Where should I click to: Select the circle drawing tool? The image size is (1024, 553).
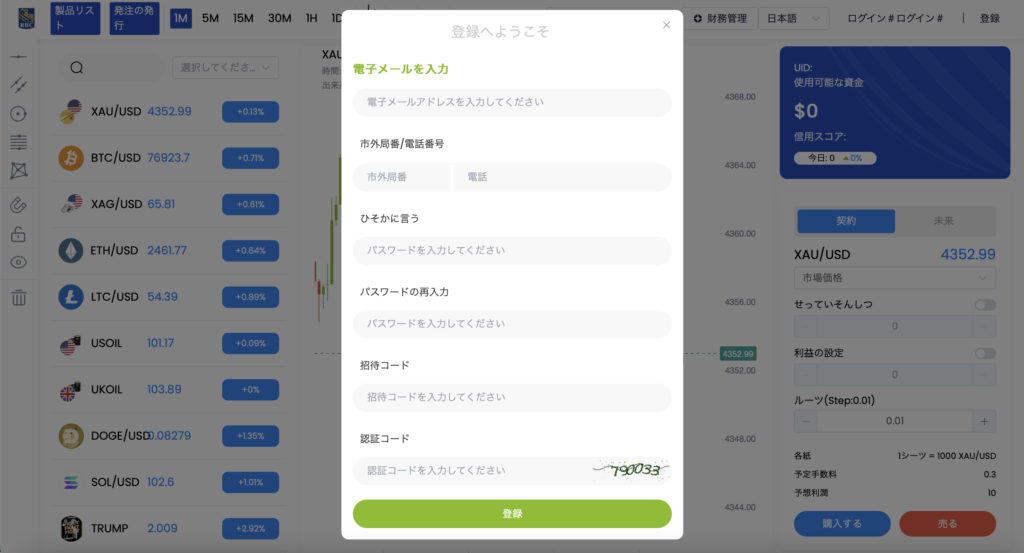[18, 114]
